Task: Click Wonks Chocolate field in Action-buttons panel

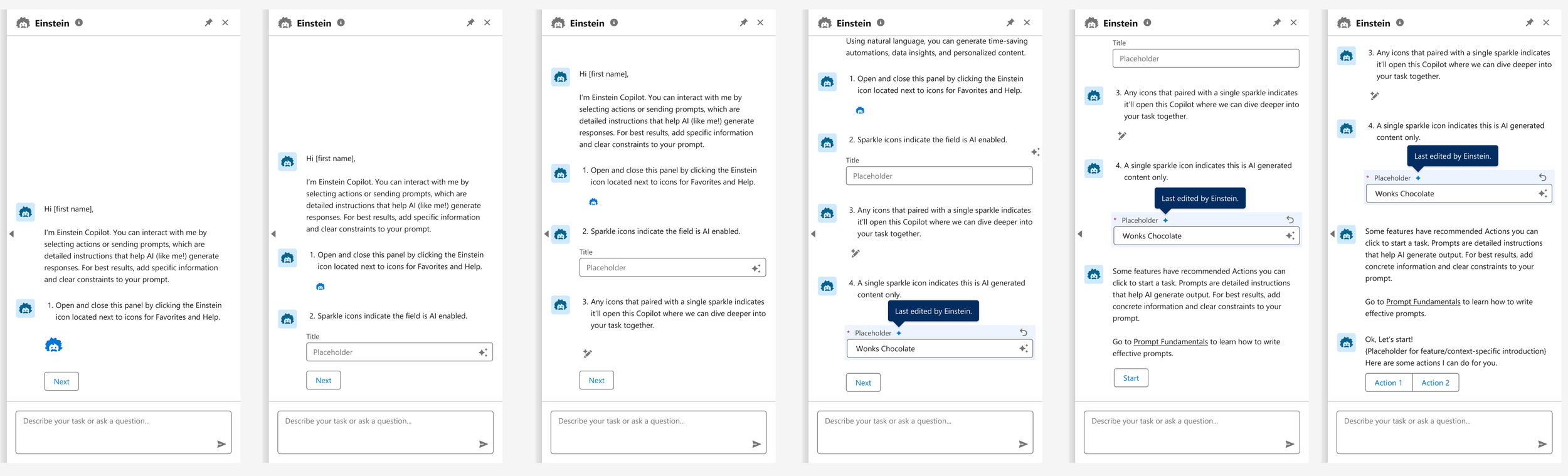Action: coord(1459,194)
